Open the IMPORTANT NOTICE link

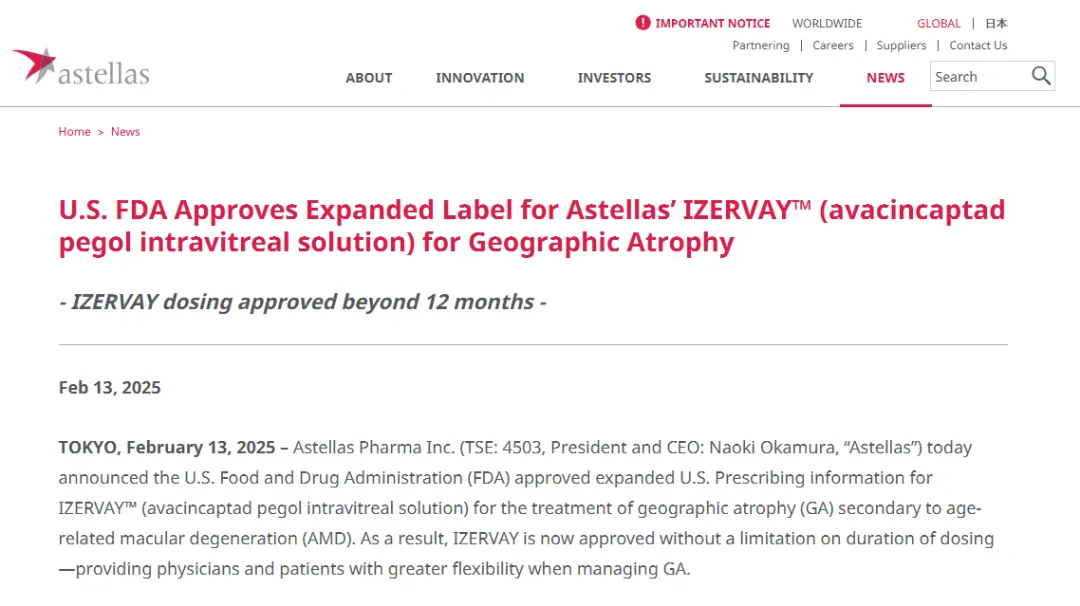[713, 23]
